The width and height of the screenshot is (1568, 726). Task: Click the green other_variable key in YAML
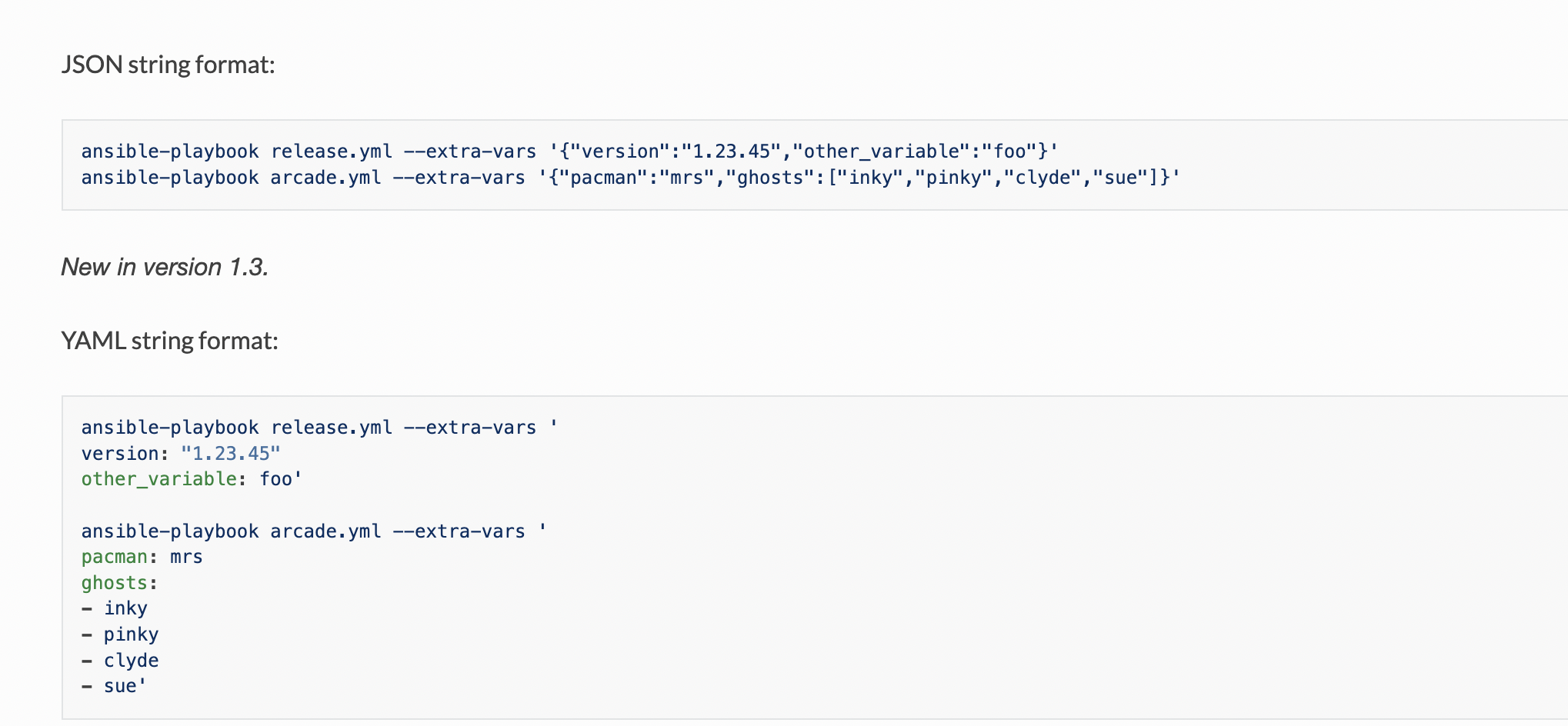click(158, 479)
